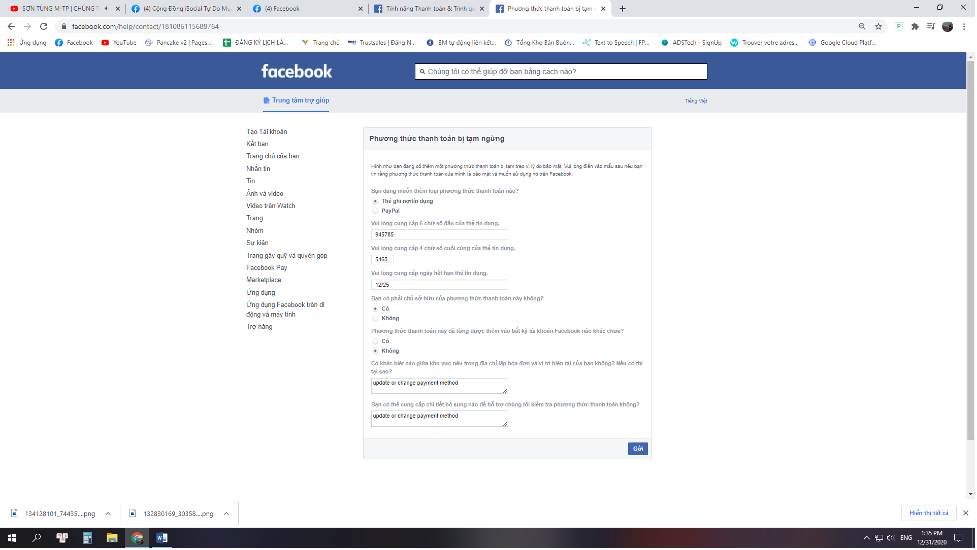Open File Explorer from the taskbar

[x=112, y=538]
